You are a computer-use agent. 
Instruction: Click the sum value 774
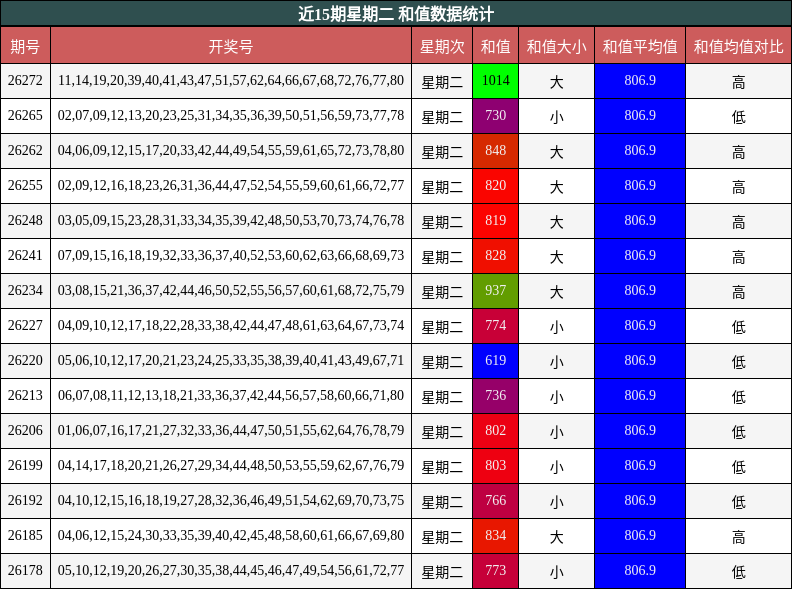(x=496, y=325)
